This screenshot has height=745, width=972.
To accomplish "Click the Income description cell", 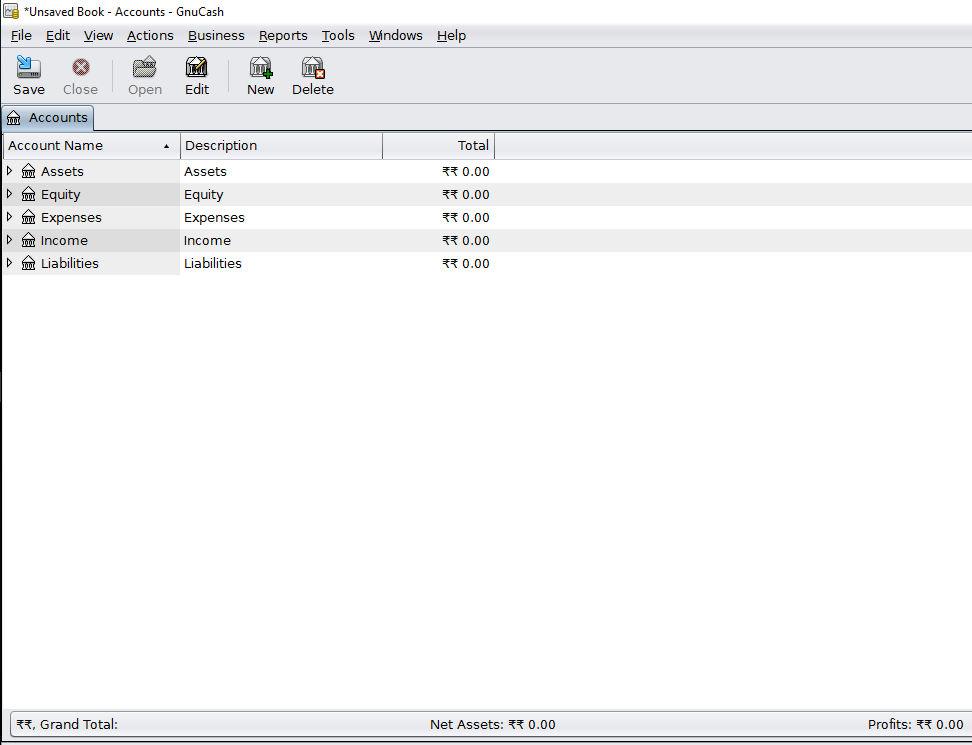I will pos(281,240).
